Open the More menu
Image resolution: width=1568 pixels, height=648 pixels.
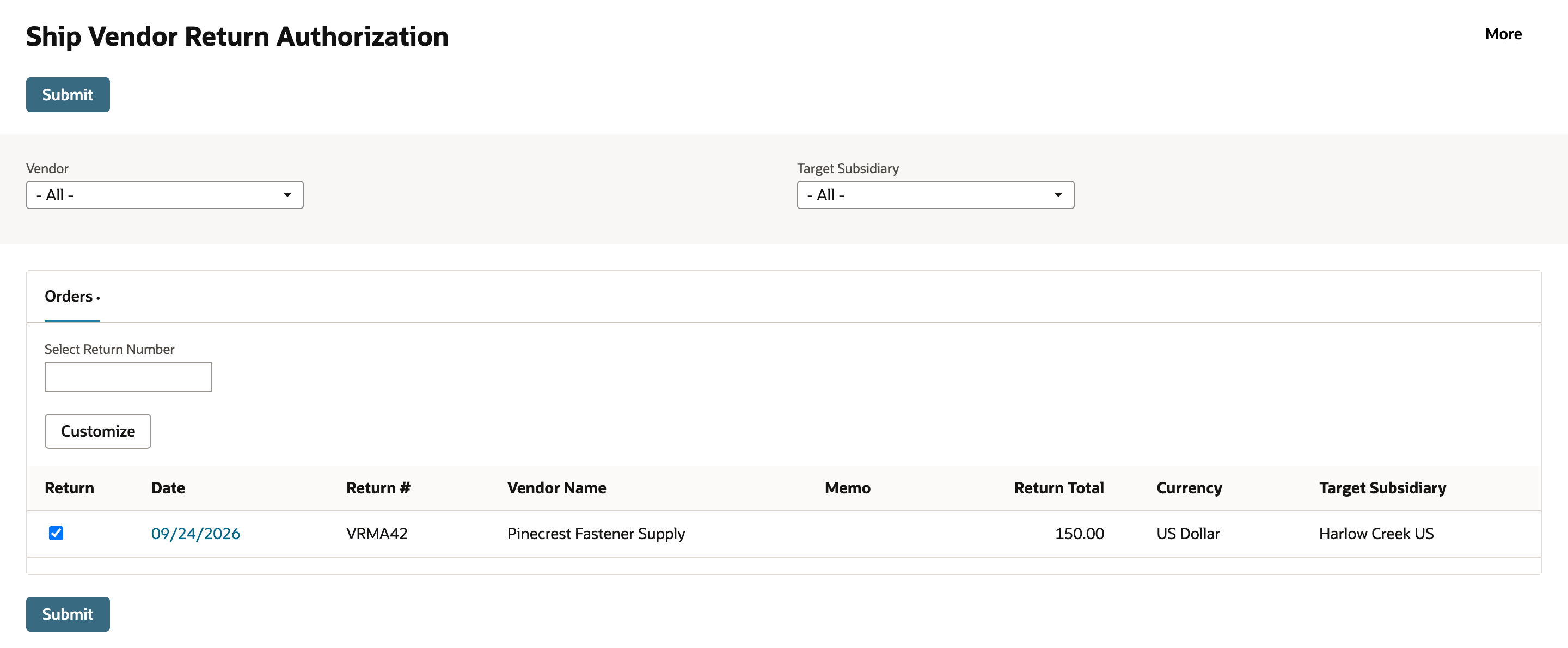(1503, 34)
